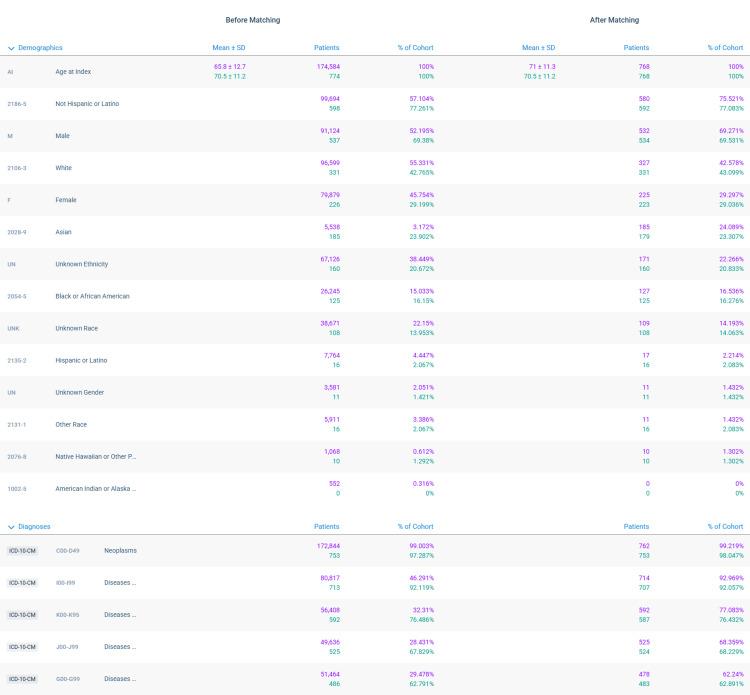Click ICD-10-CM badge on the K00-K95 row
The width and height of the screenshot is (750, 695).
click(23, 615)
